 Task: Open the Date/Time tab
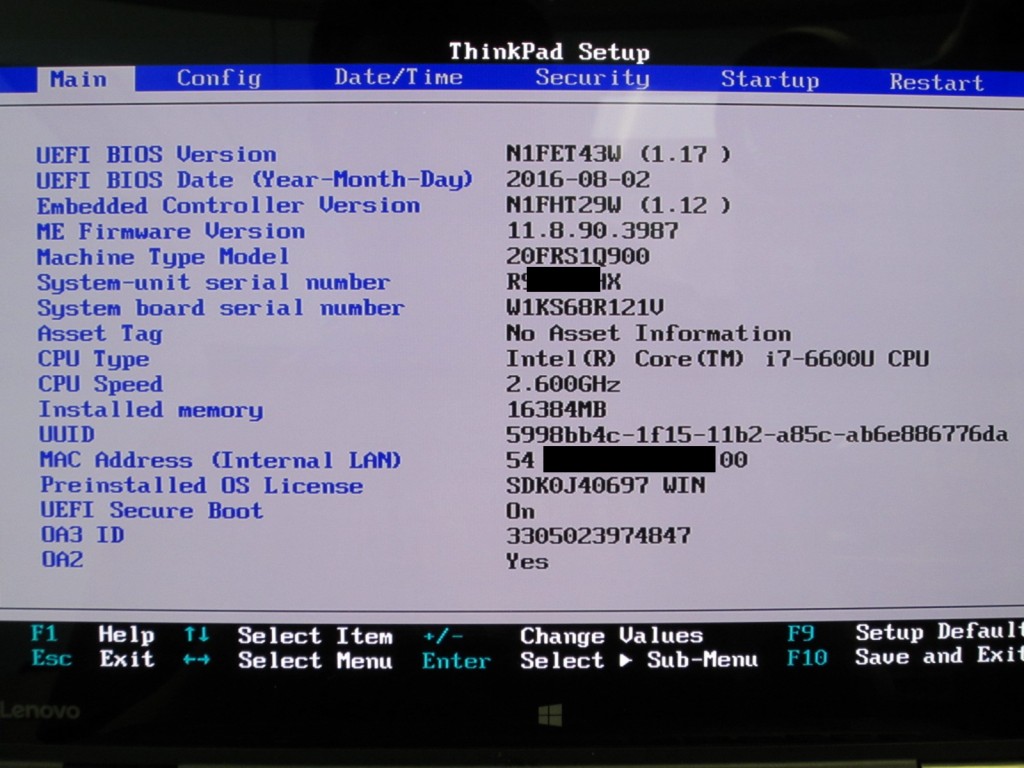(x=398, y=77)
